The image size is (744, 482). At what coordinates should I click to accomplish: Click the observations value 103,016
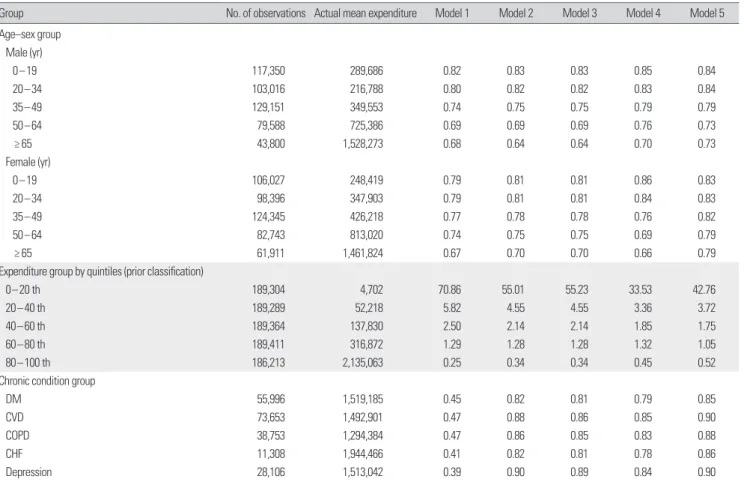(x=269, y=89)
